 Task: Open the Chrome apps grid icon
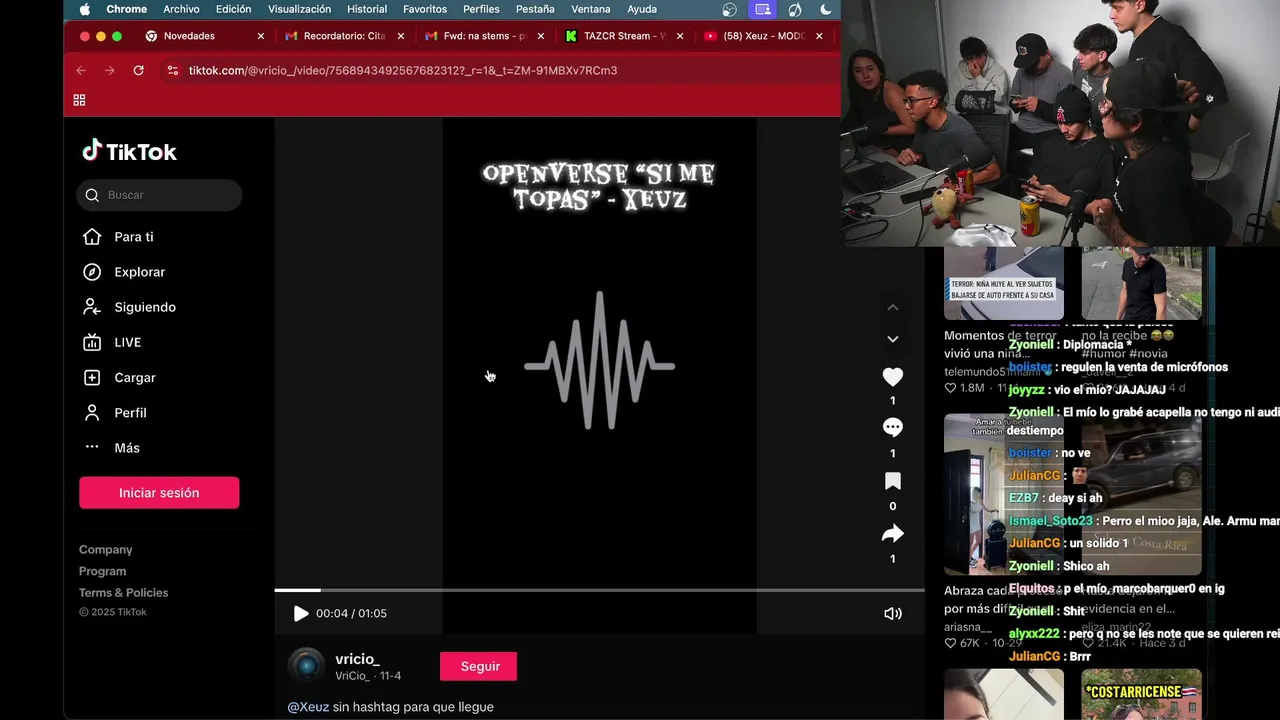[x=79, y=100]
